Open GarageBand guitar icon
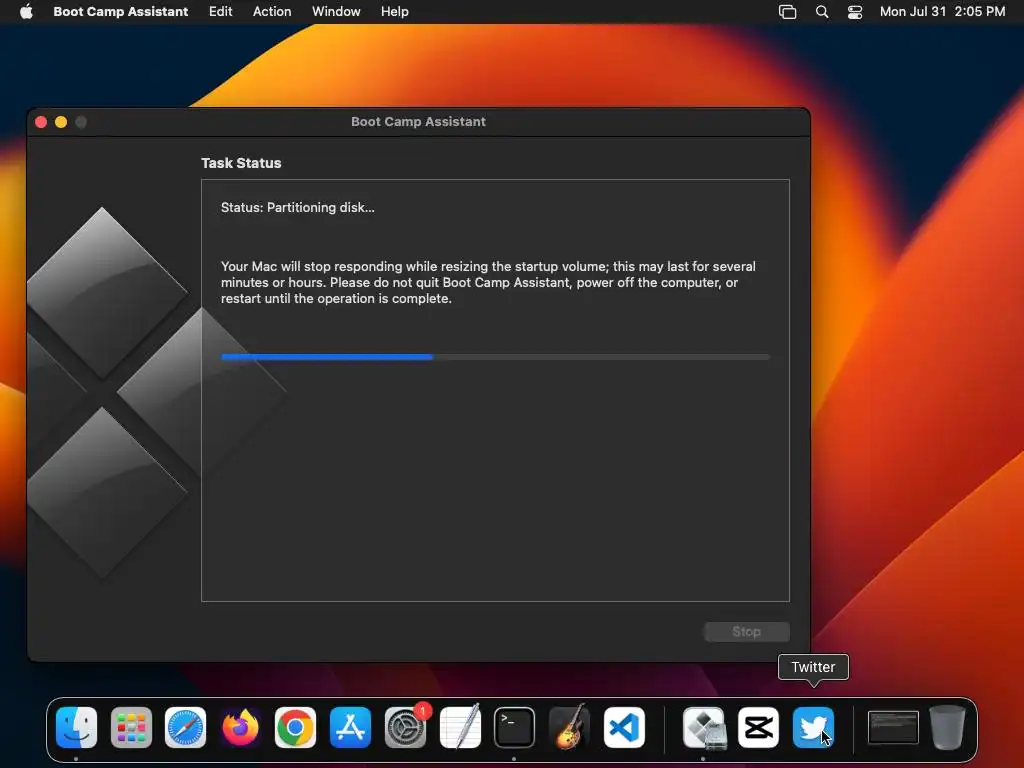Viewport: 1024px width, 768px height. pos(569,727)
